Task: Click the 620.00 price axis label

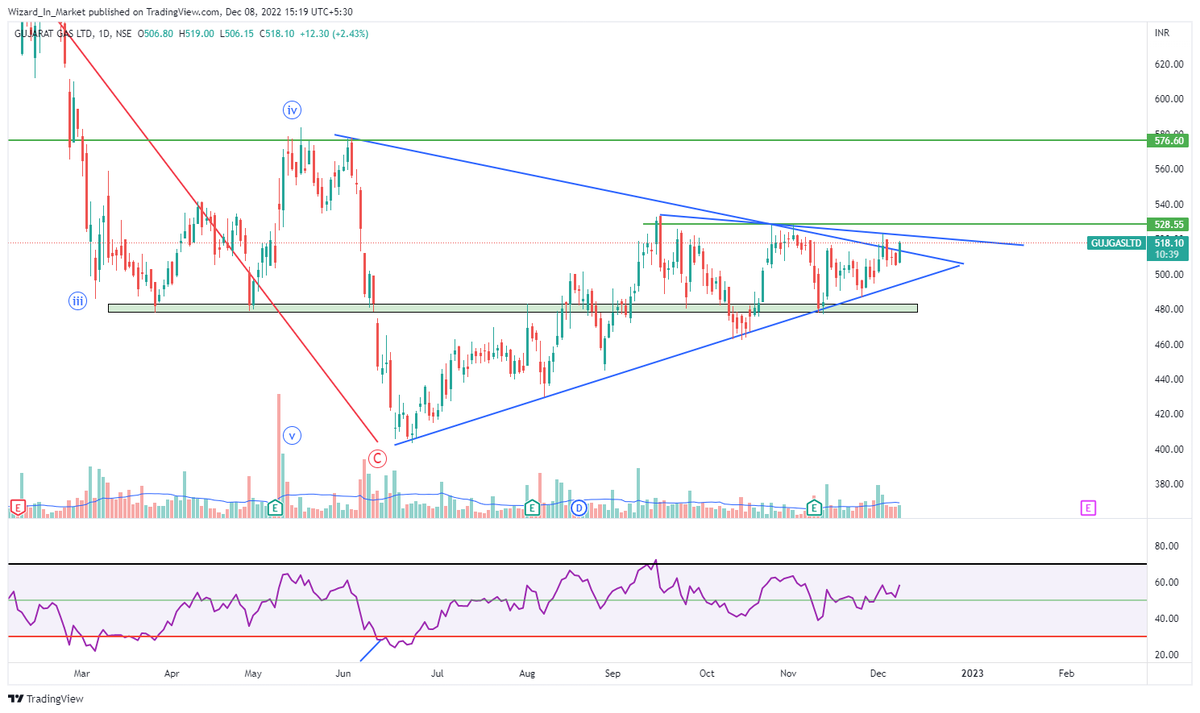Action: point(1170,64)
